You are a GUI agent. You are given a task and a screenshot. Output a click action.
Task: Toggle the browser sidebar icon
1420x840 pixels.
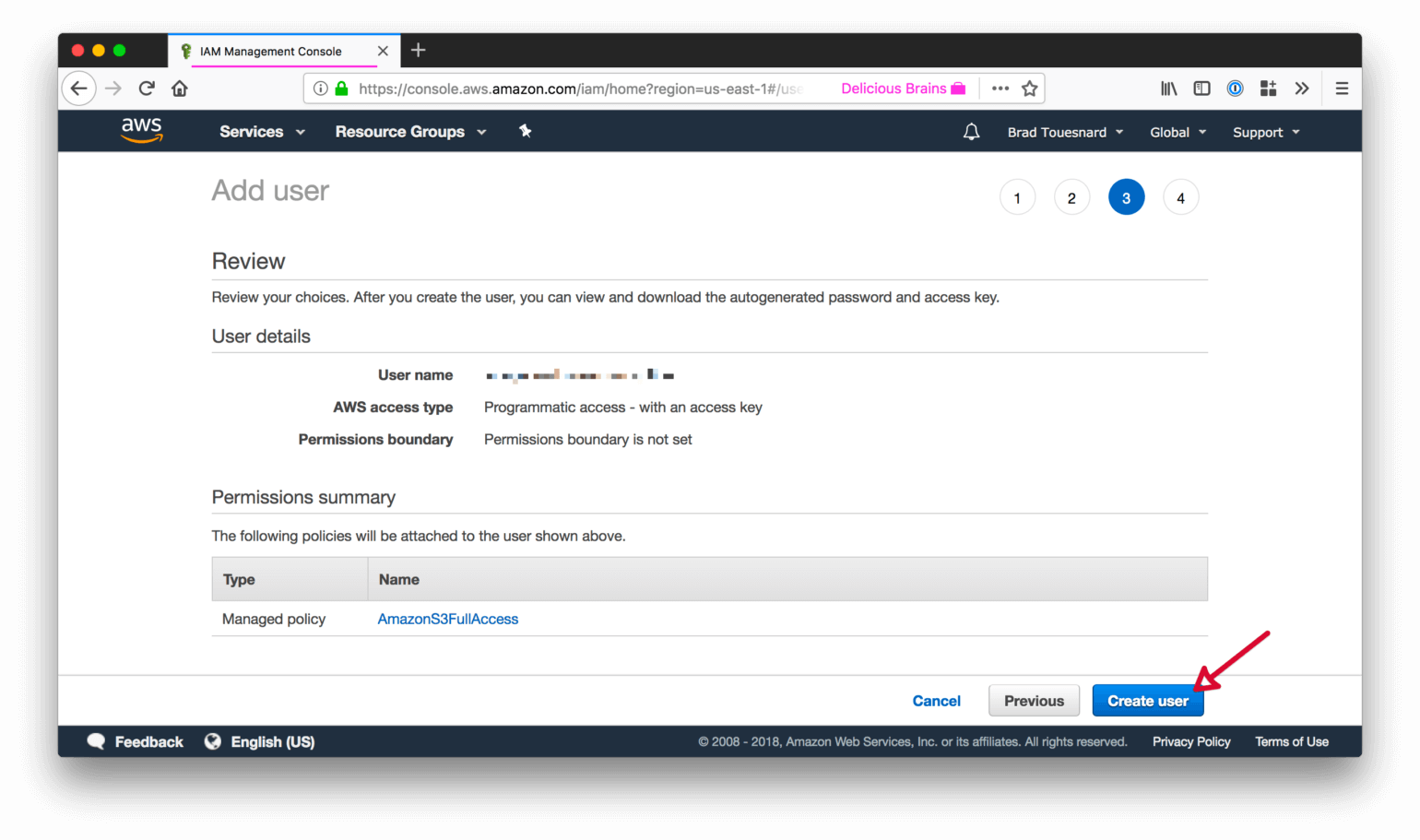point(1201,89)
